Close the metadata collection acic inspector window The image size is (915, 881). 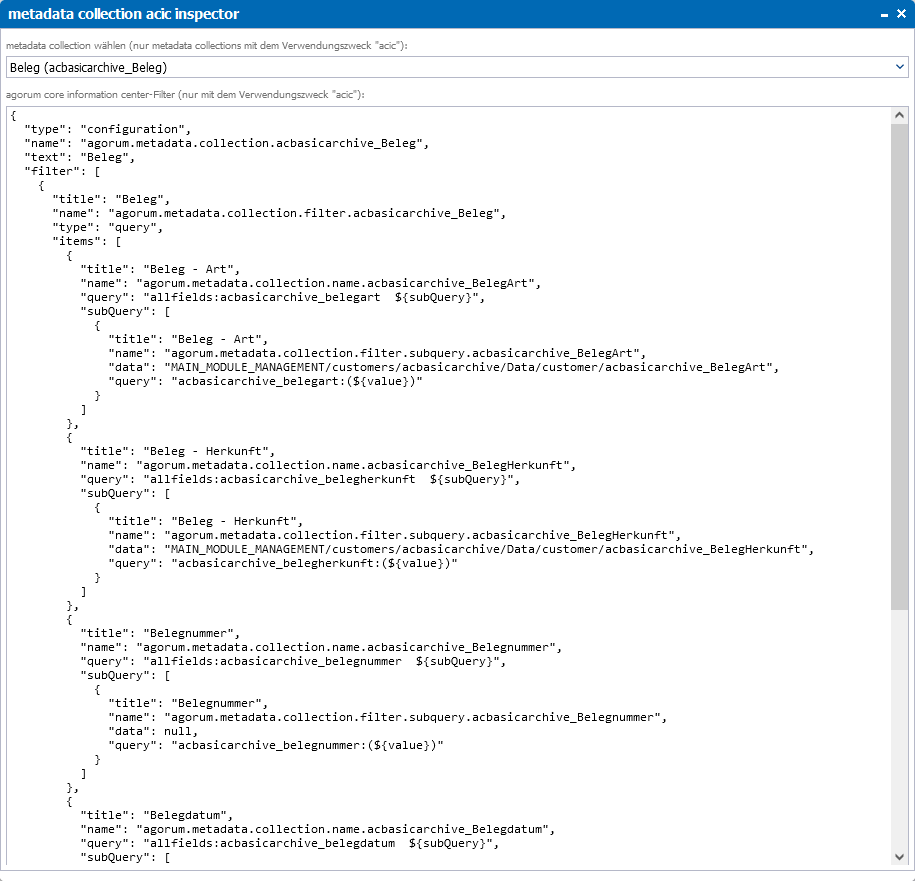pyautogui.click(x=901, y=14)
